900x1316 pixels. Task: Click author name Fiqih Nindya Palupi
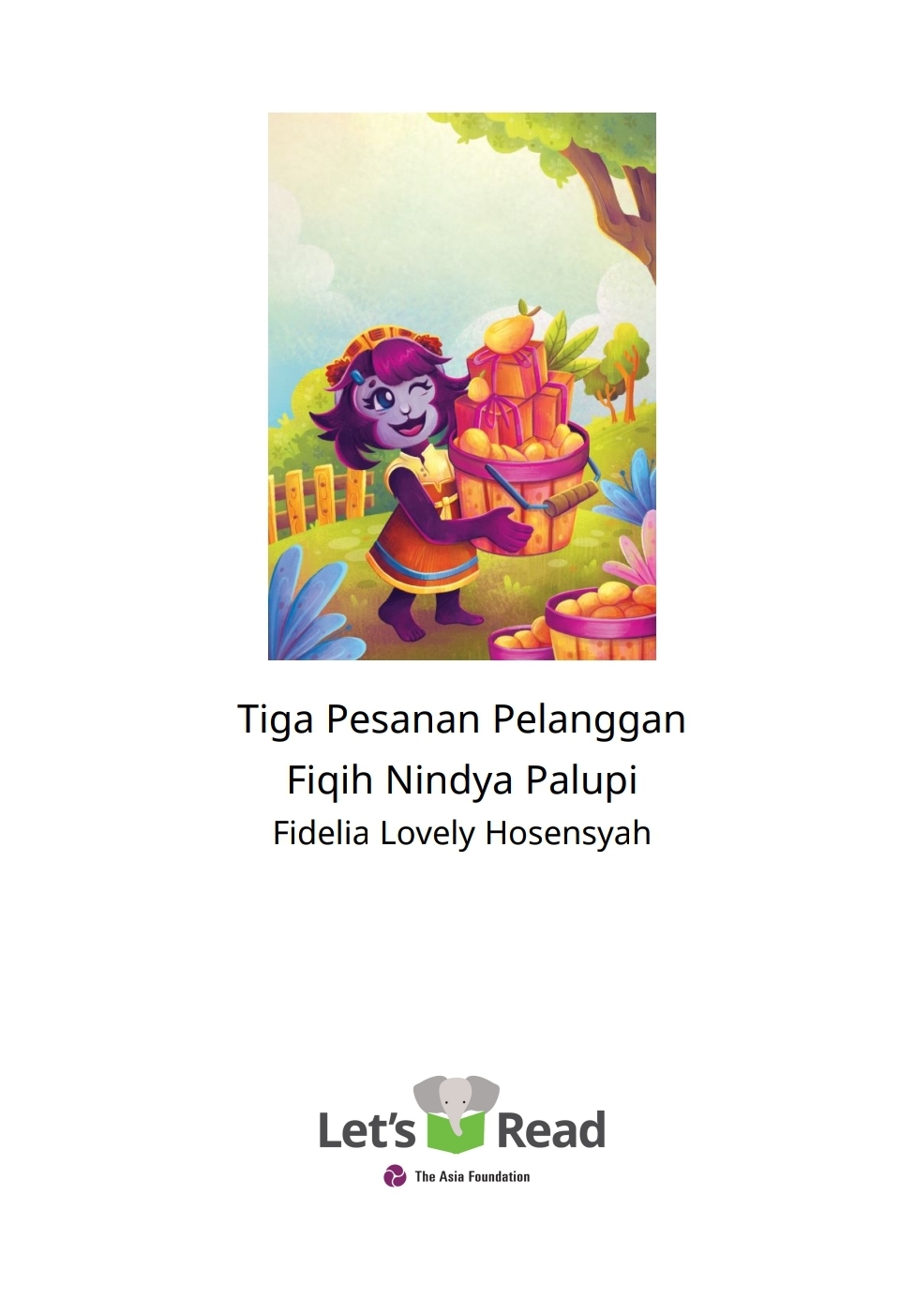(461, 779)
